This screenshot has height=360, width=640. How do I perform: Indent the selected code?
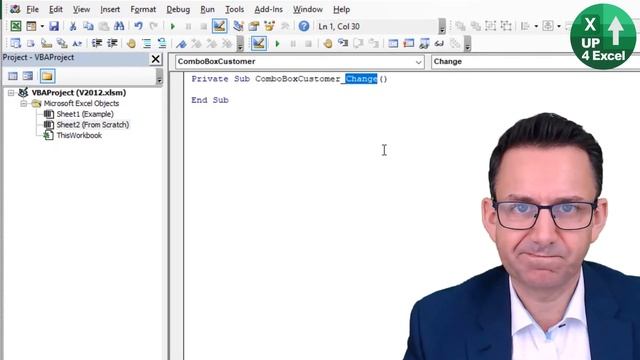(97, 43)
